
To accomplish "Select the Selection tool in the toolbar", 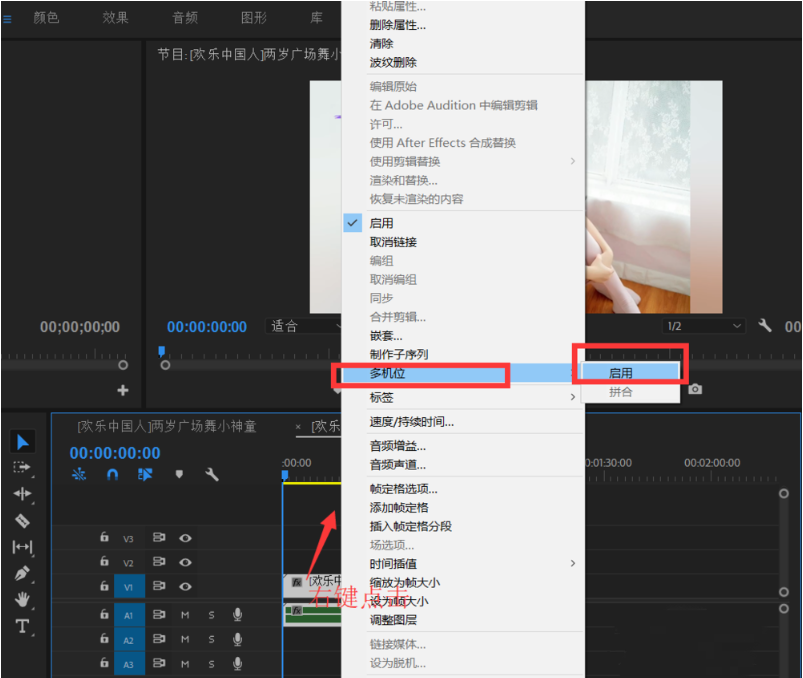I will [x=21, y=442].
